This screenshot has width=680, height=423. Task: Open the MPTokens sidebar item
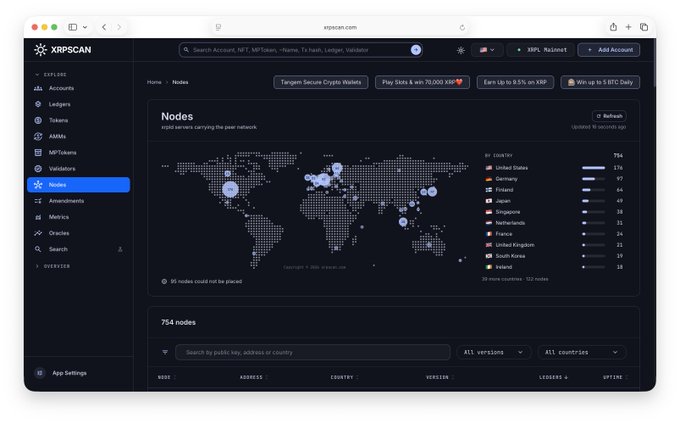78,152
